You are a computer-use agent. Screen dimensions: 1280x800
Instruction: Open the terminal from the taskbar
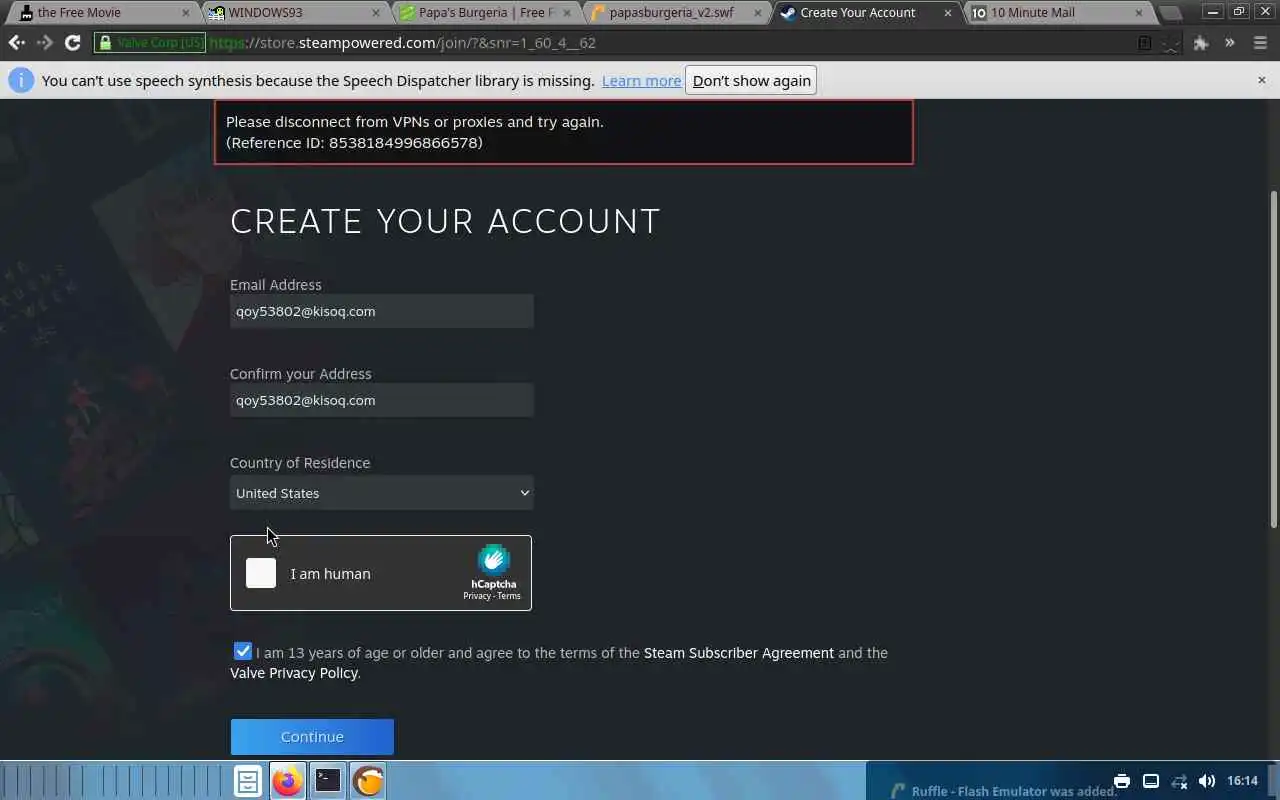pos(328,781)
